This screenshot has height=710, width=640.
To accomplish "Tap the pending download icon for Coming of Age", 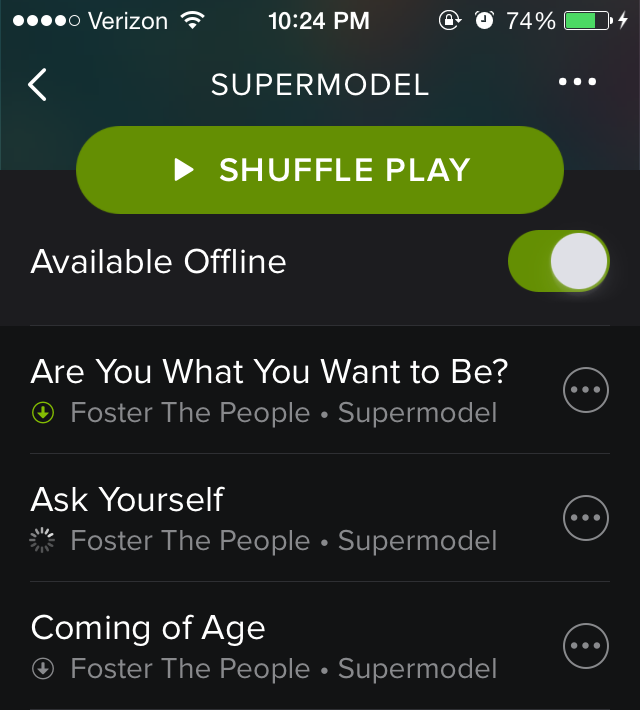I will pyautogui.click(x=43, y=669).
